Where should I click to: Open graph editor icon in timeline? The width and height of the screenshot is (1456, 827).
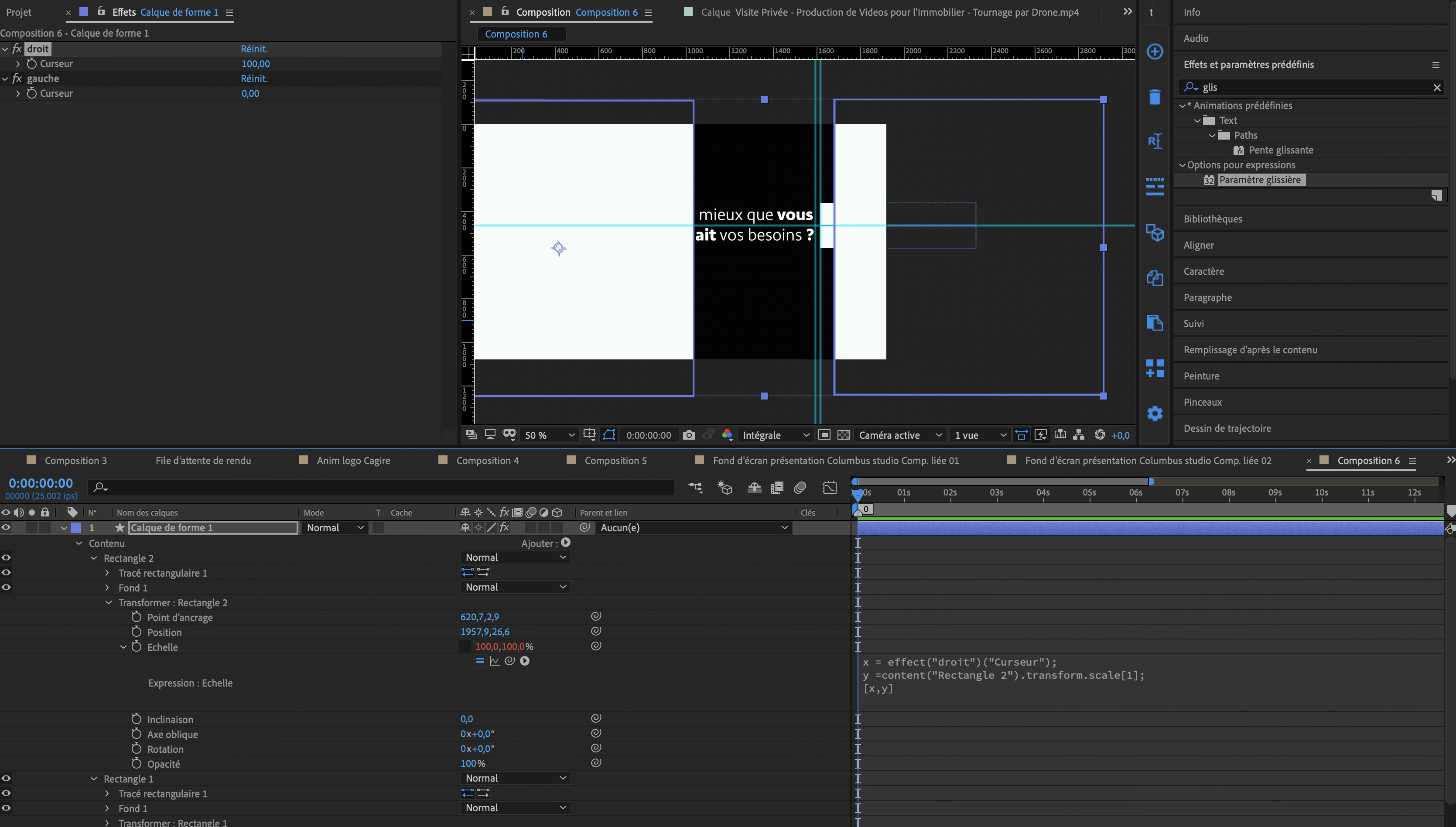pyautogui.click(x=829, y=488)
